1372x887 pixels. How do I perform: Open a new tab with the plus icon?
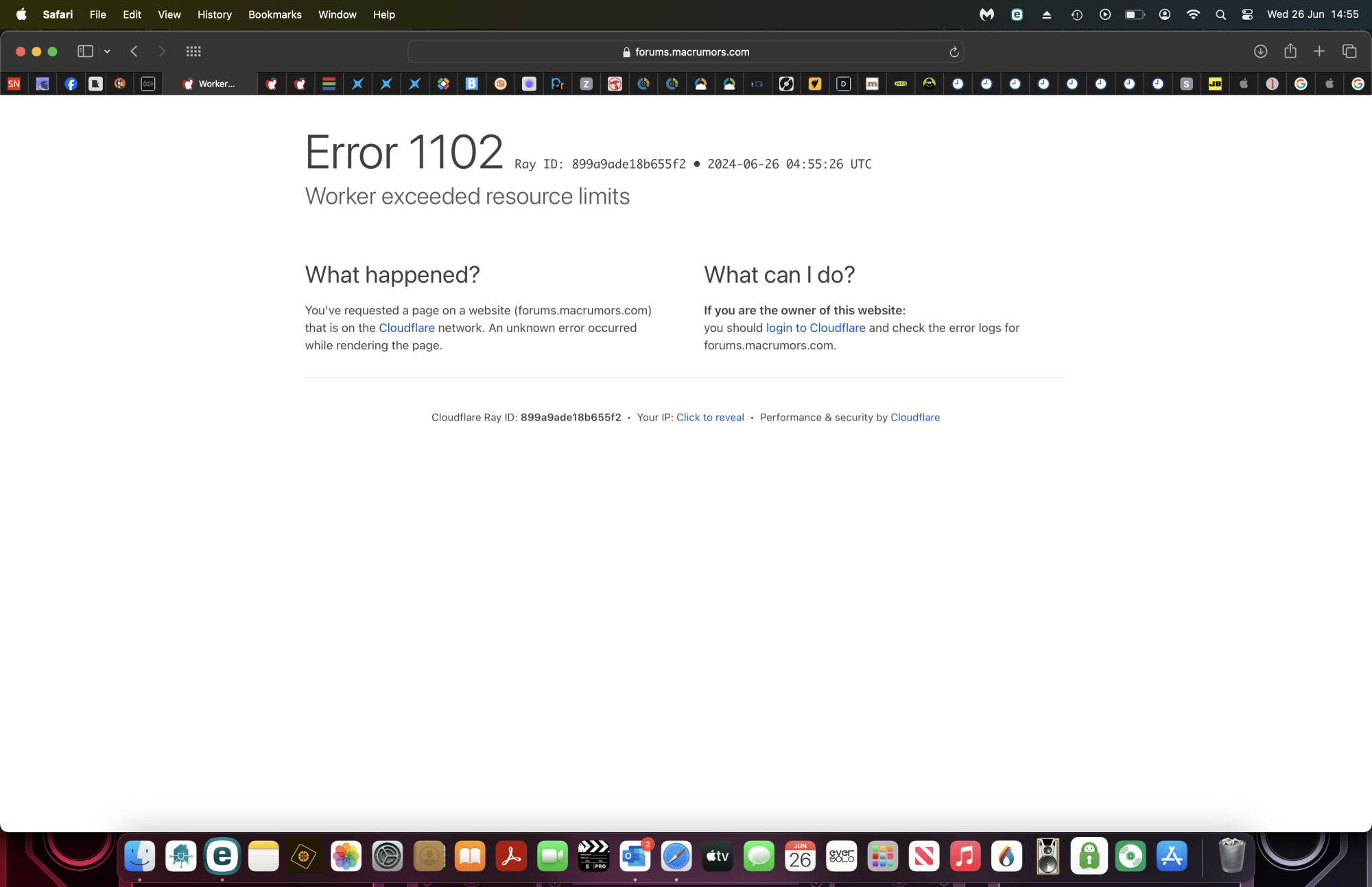pos(1319,51)
